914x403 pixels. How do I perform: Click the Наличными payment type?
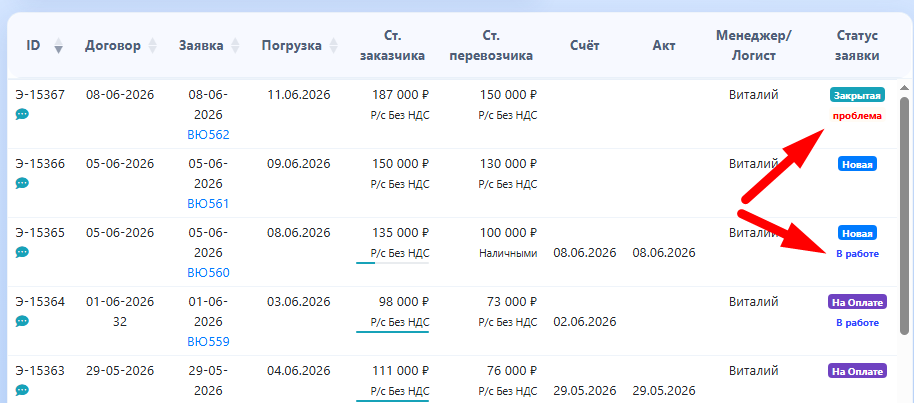(x=508, y=253)
